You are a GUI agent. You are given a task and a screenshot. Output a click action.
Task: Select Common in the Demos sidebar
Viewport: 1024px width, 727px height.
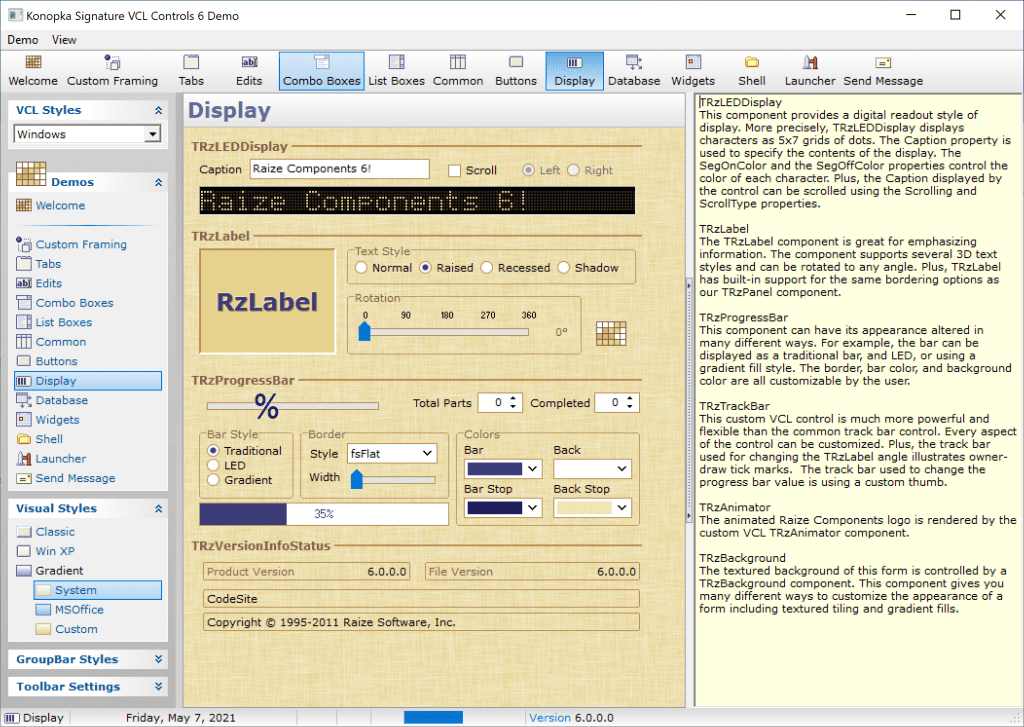(x=61, y=342)
